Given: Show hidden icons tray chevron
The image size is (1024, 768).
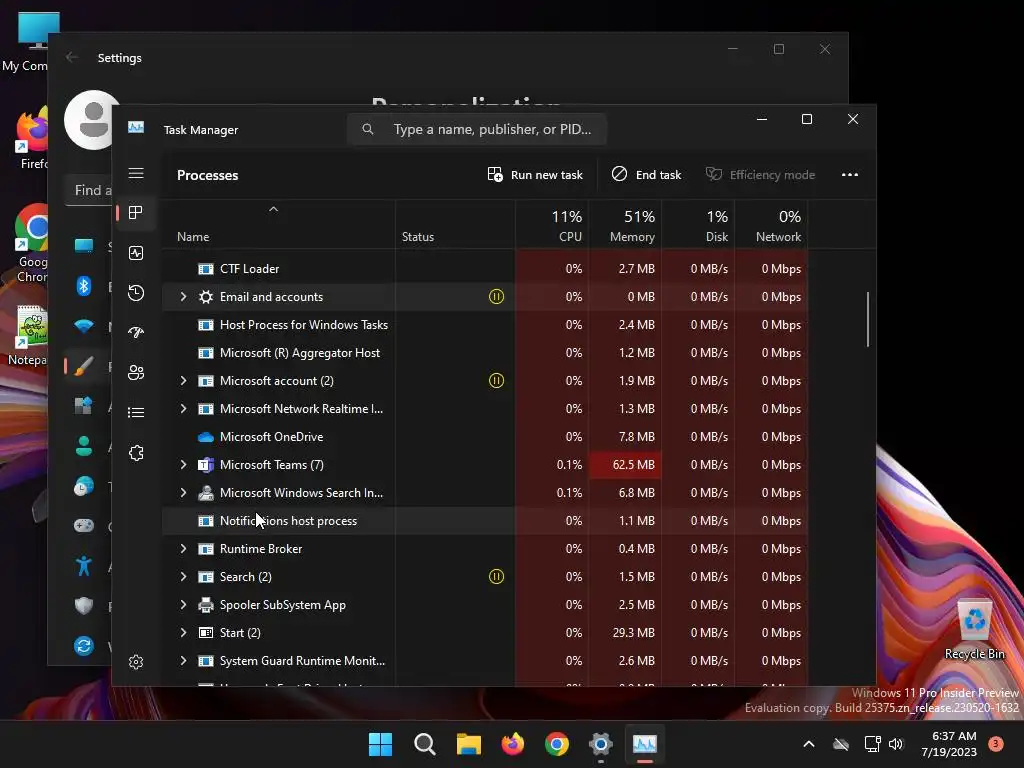Looking at the screenshot, I should point(808,744).
